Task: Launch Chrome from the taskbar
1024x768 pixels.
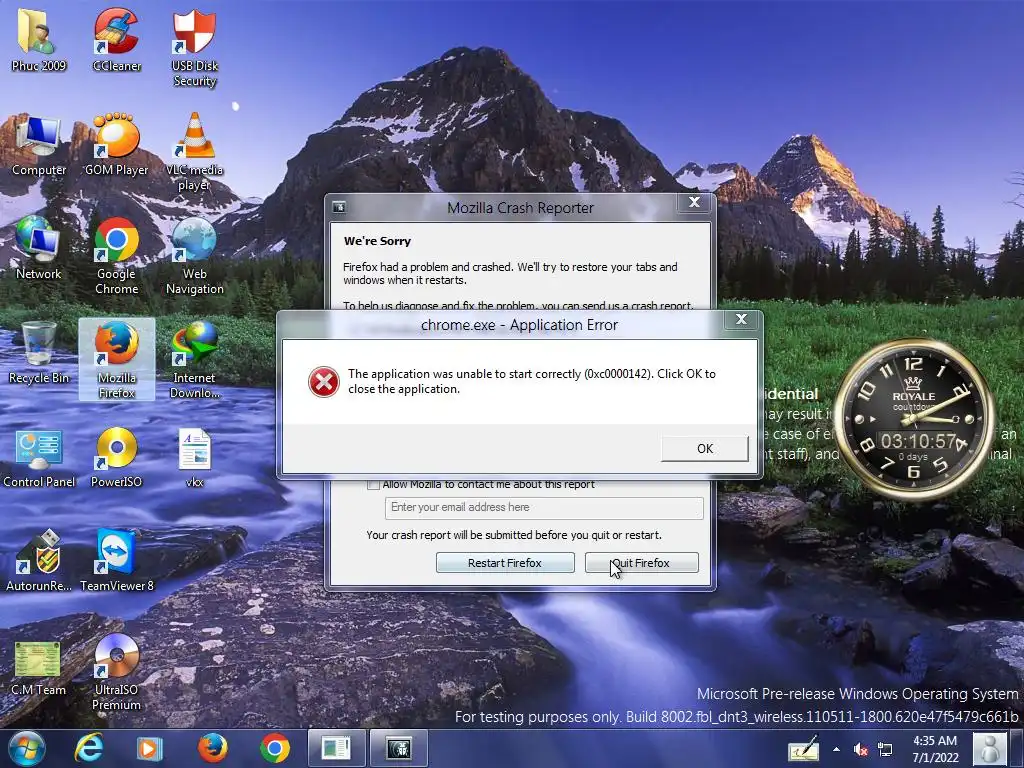Action: [275, 748]
